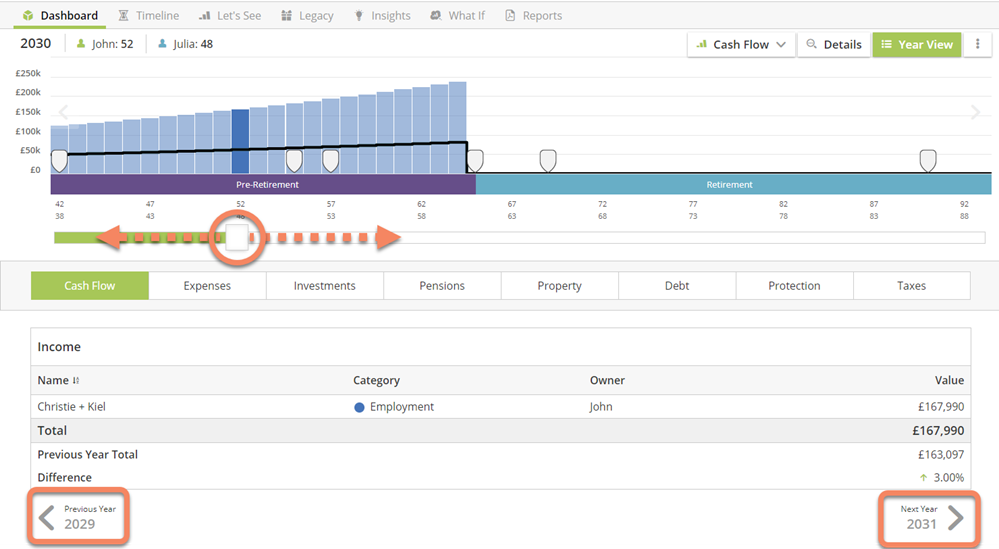The height and width of the screenshot is (549, 999).
Task: Open the Dashboard tab
Action: (x=60, y=15)
